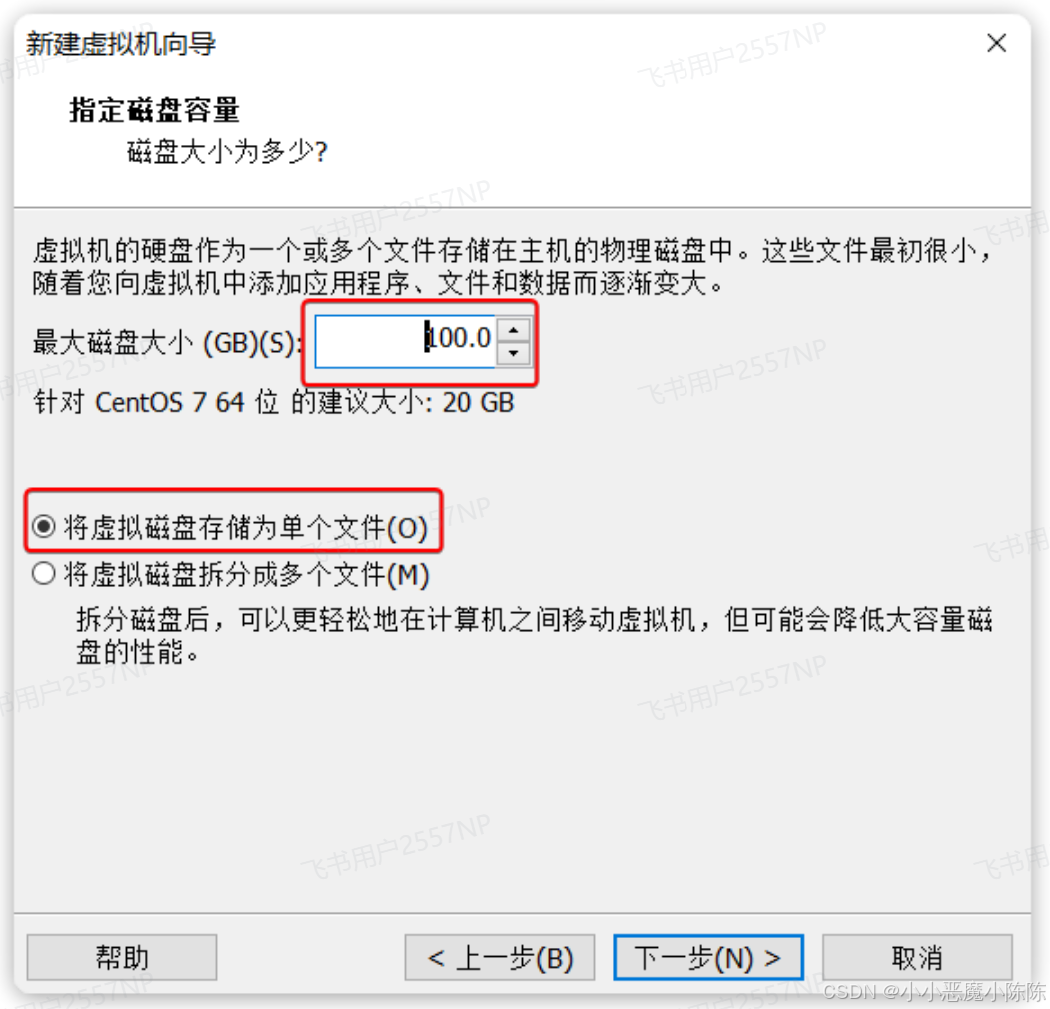The width and height of the screenshot is (1050, 1009).
Task: Click the 拆分磁盘后 description paragraph
Action: point(534,635)
